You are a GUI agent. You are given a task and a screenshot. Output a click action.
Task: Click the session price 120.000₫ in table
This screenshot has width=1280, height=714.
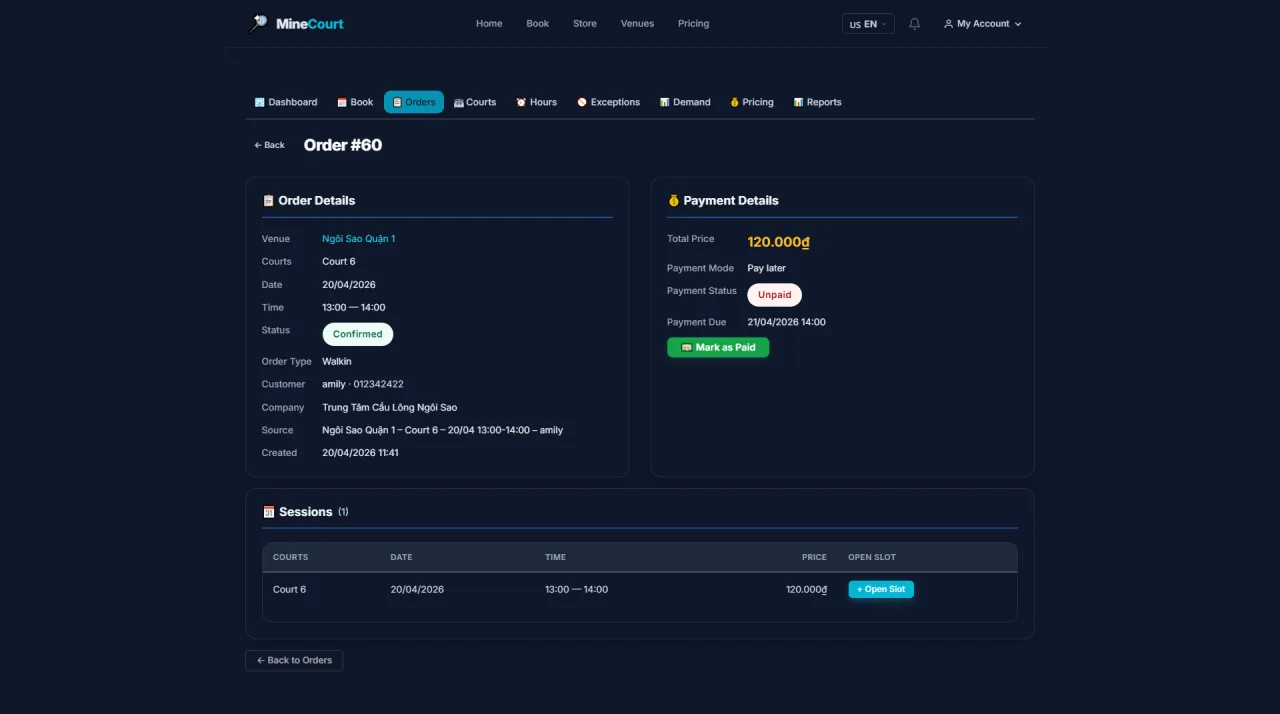click(806, 589)
